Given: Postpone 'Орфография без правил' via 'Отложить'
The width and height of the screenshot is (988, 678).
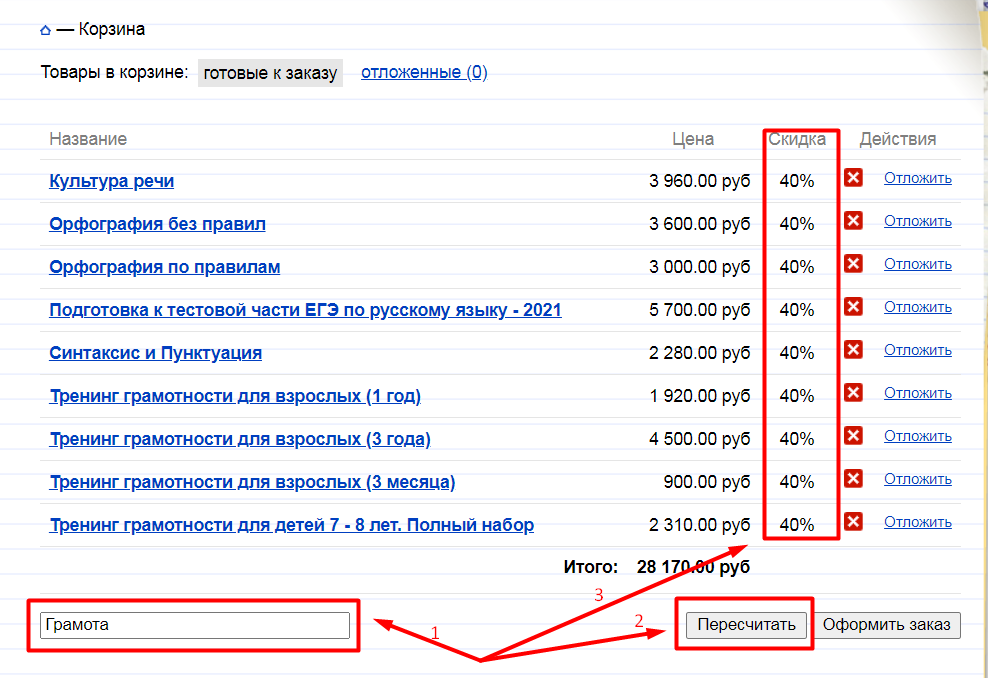Looking at the screenshot, I should click(917, 221).
